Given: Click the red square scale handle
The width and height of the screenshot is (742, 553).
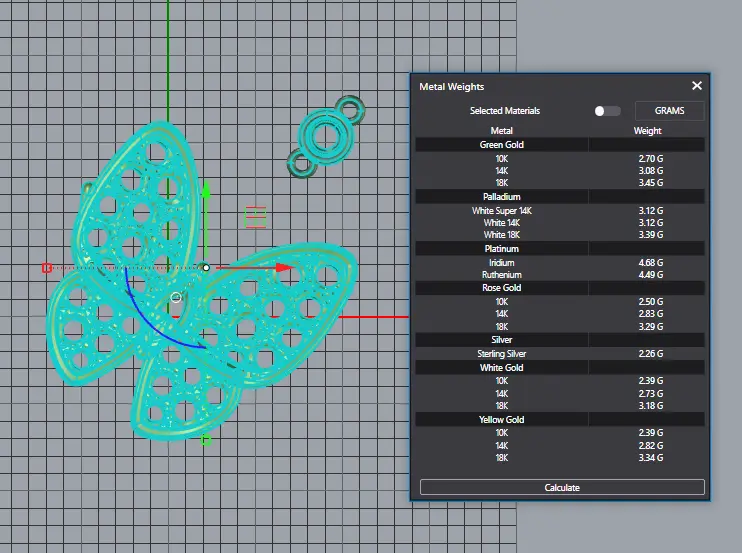Looking at the screenshot, I should (x=46, y=268).
